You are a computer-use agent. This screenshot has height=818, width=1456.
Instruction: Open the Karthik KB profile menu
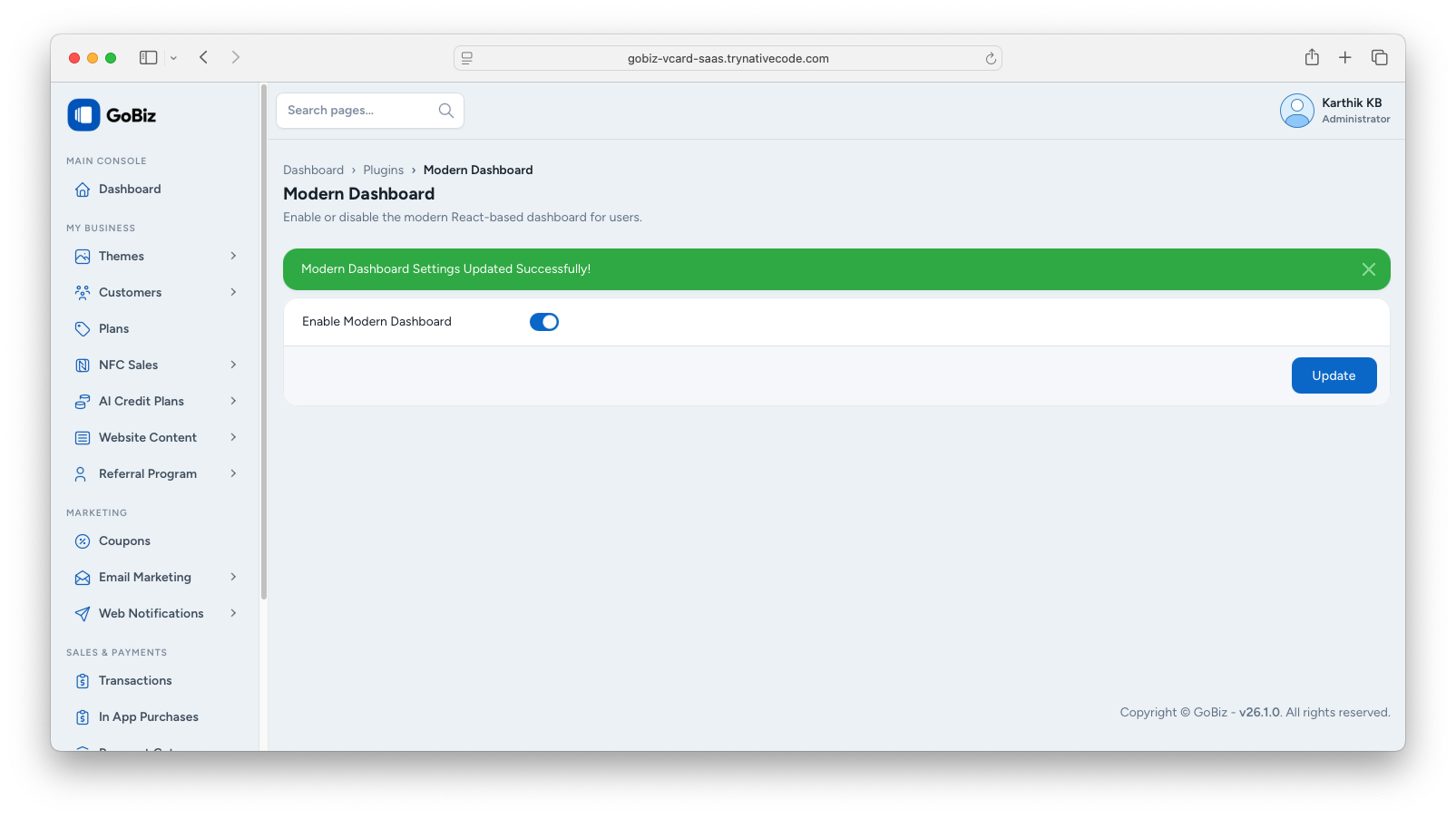click(x=1335, y=111)
